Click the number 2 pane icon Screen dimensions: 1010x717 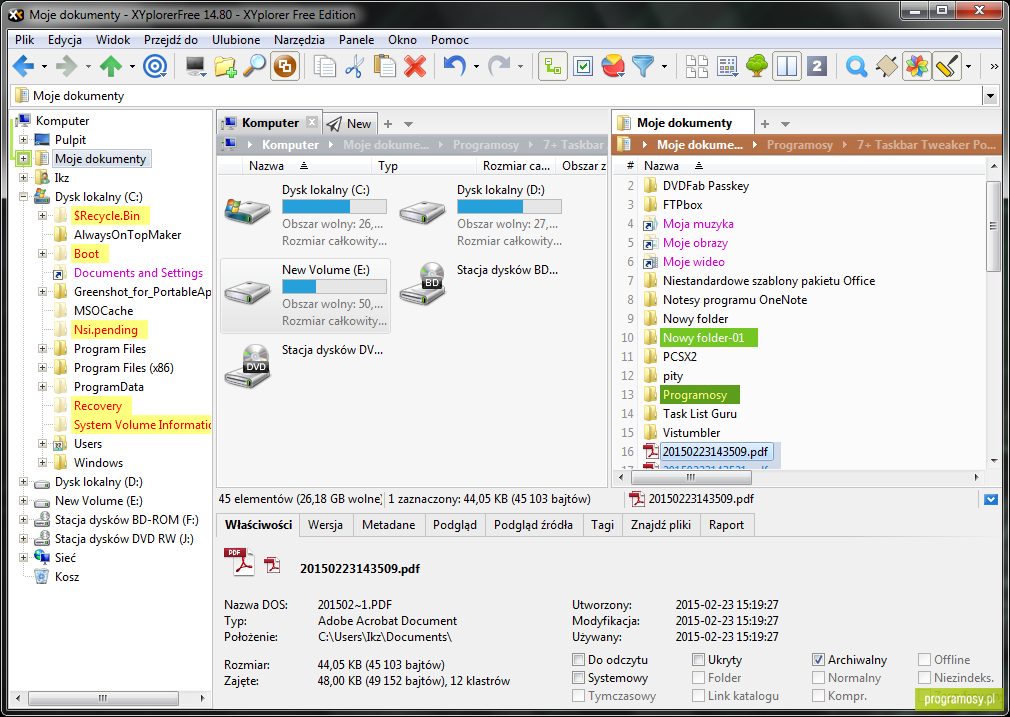(817, 66)
